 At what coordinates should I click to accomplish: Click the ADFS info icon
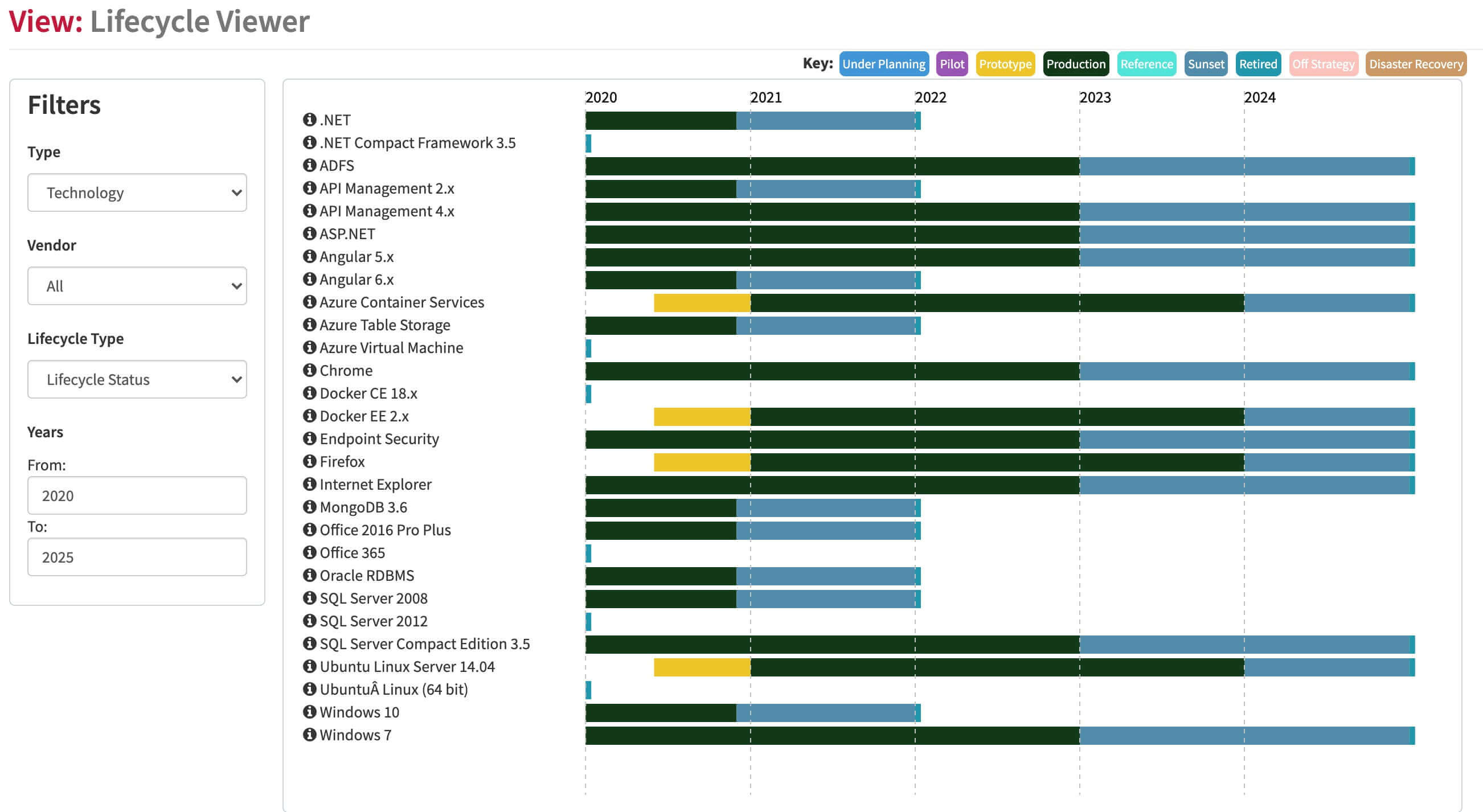(x=310, y=165)
